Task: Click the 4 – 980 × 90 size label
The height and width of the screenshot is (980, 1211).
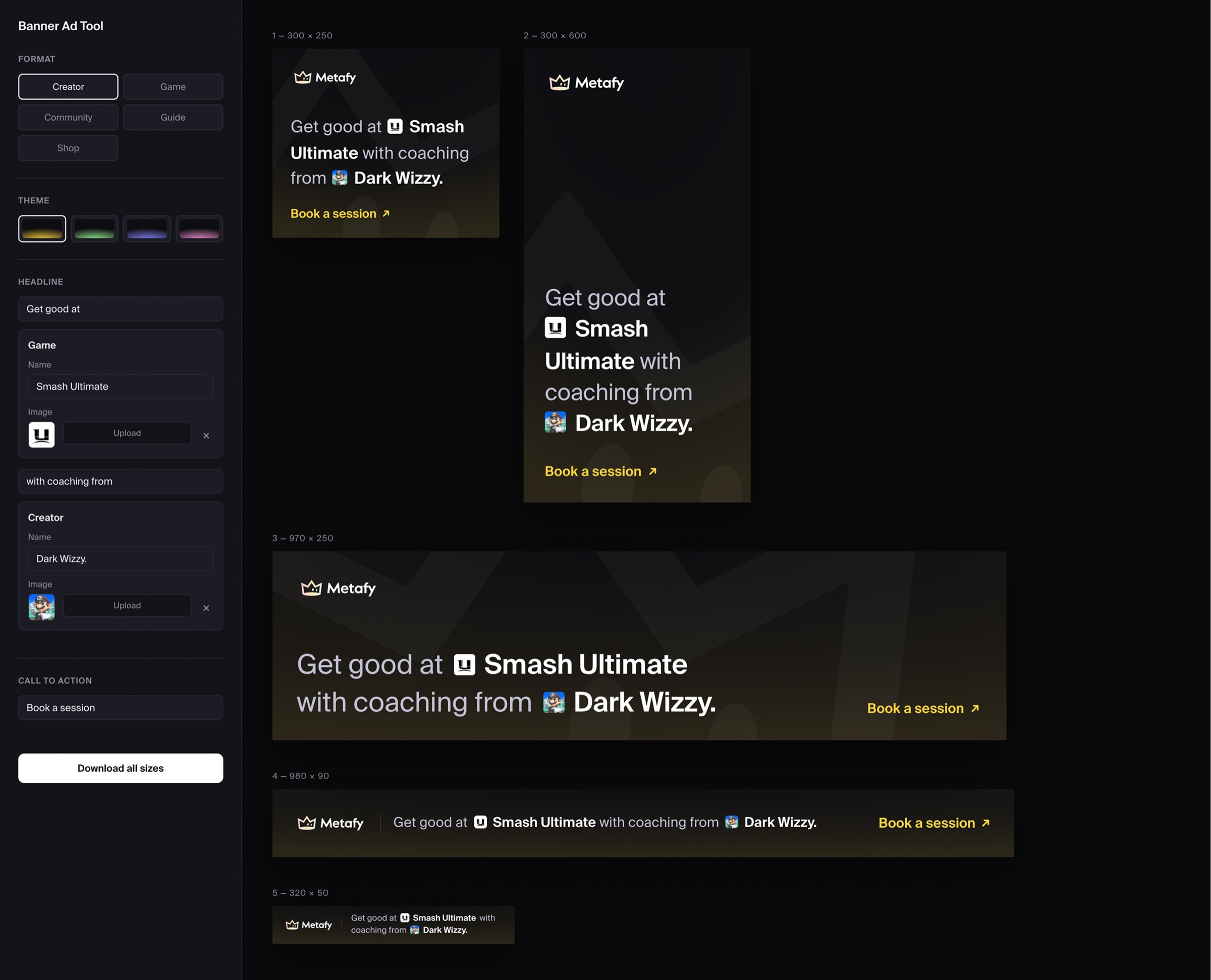Action: [301, 776]
